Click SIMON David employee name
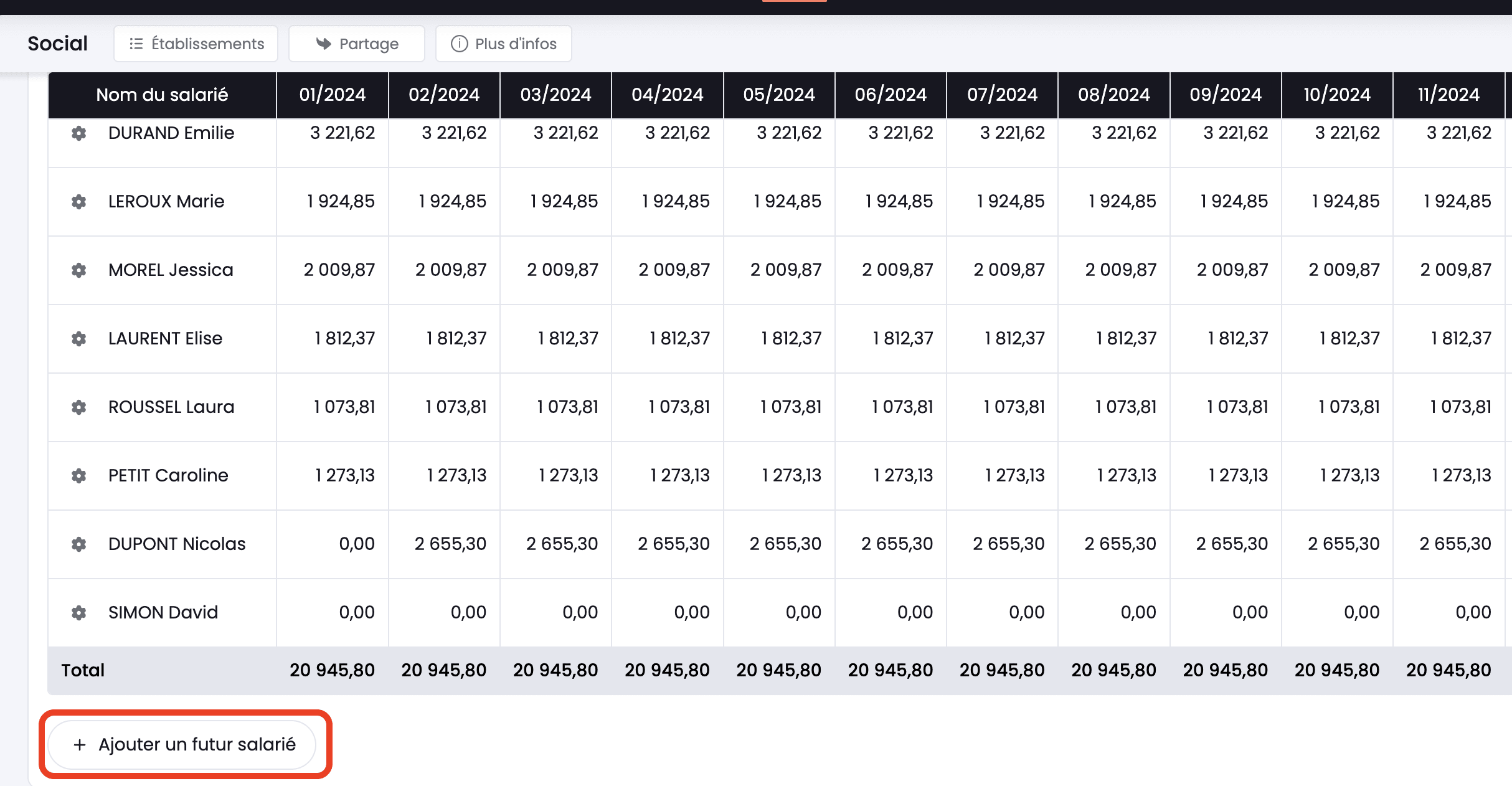The width and height of the screenshot is (1512, 786). [x=163, y=613]
